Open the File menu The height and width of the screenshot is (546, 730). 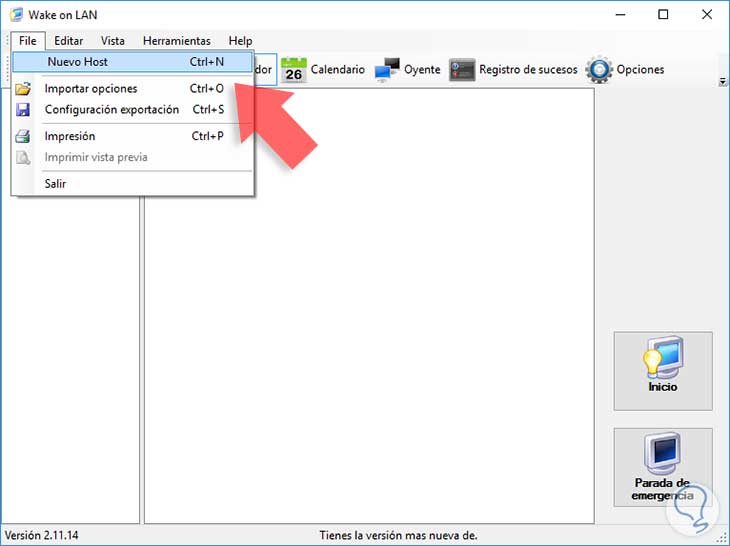coord(28,41)
